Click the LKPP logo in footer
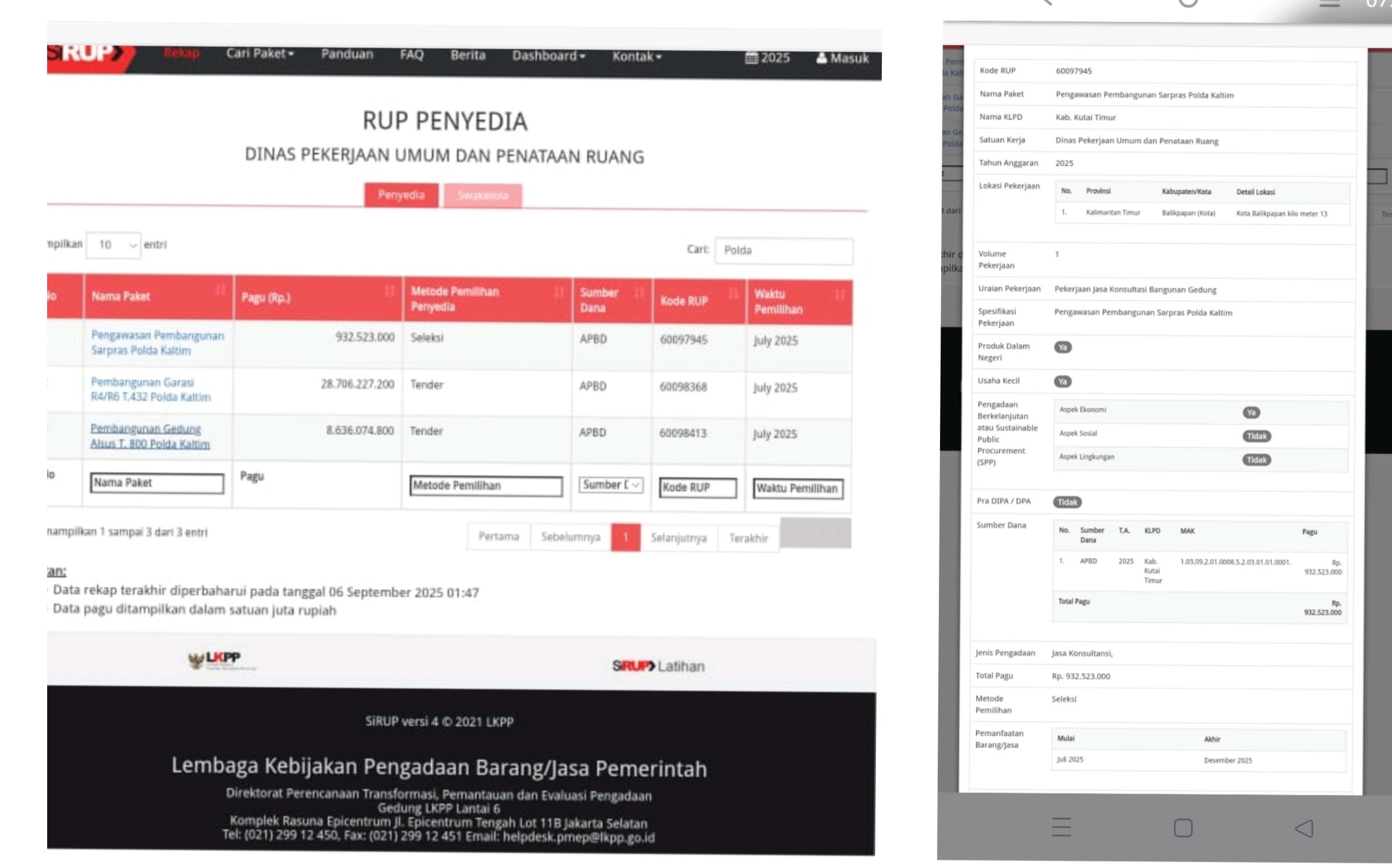1392x868 pixels. 221,660
